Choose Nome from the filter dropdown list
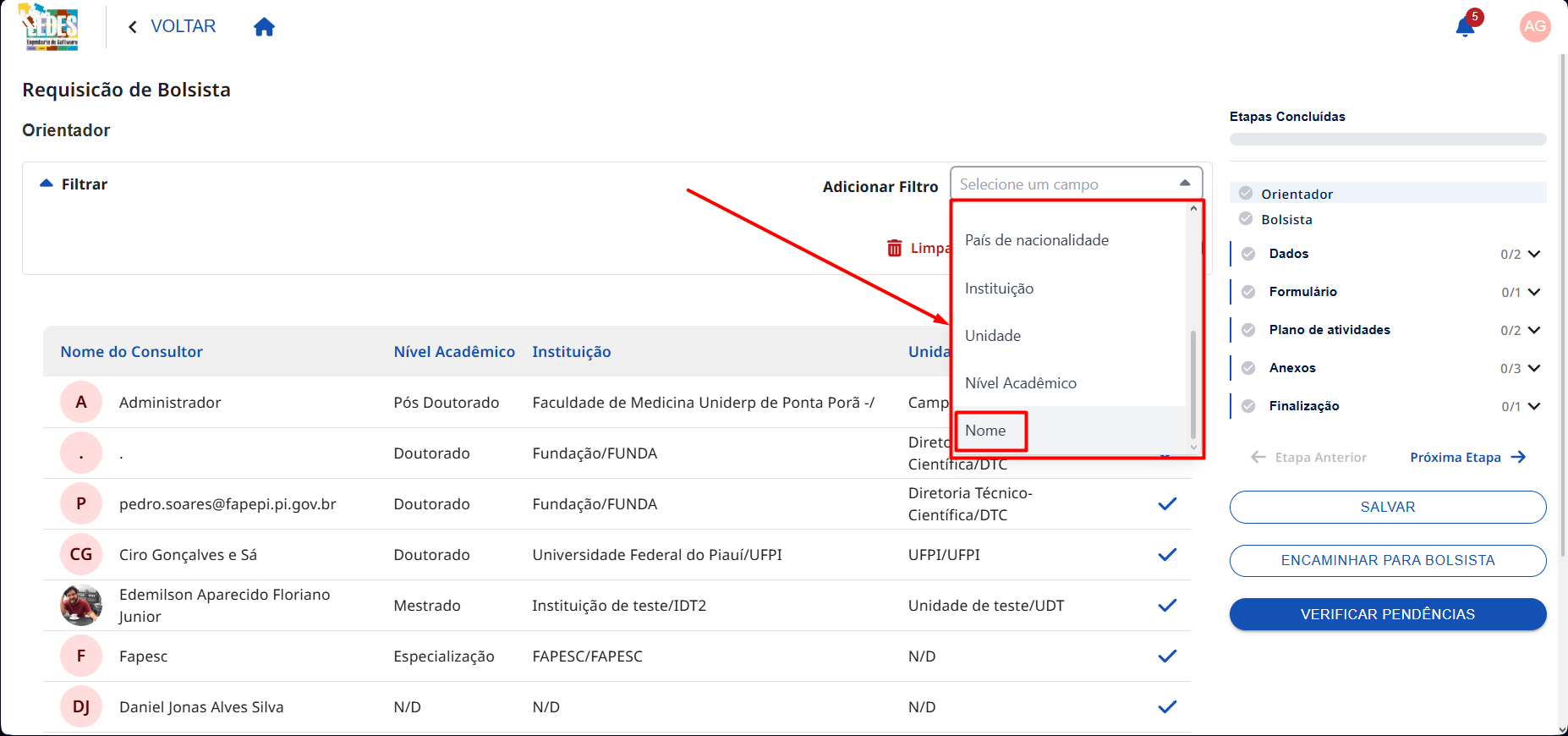1568x736 pixels. (986, 431)
